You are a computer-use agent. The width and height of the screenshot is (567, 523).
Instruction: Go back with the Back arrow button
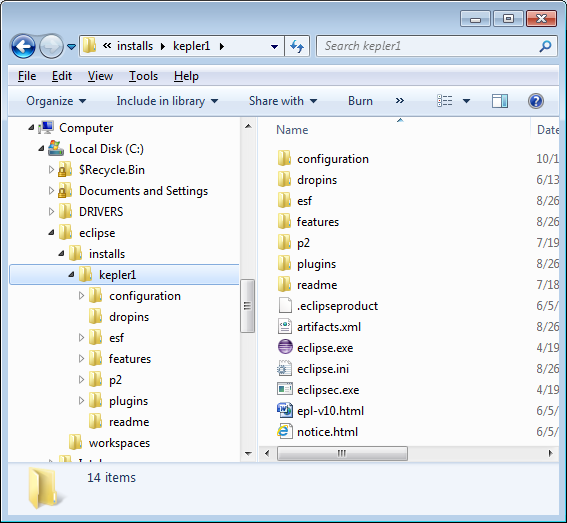click(24, 46)
